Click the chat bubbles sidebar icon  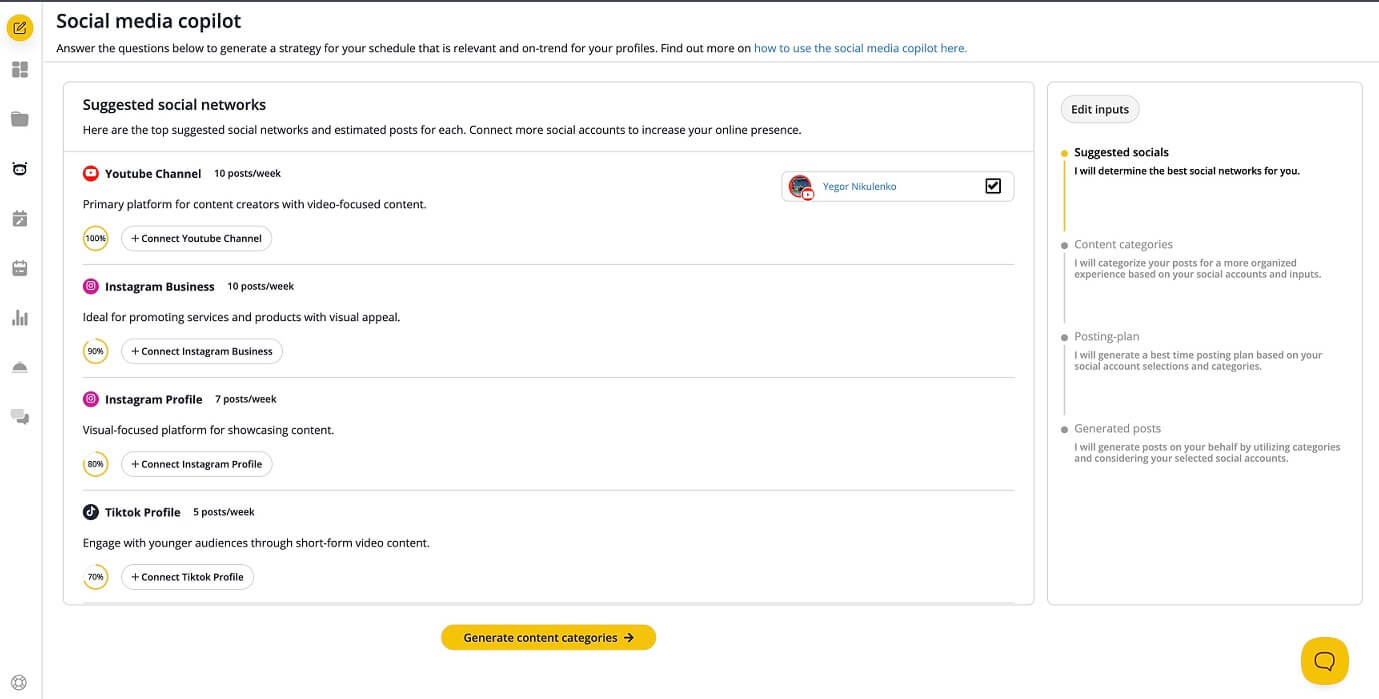20,417
